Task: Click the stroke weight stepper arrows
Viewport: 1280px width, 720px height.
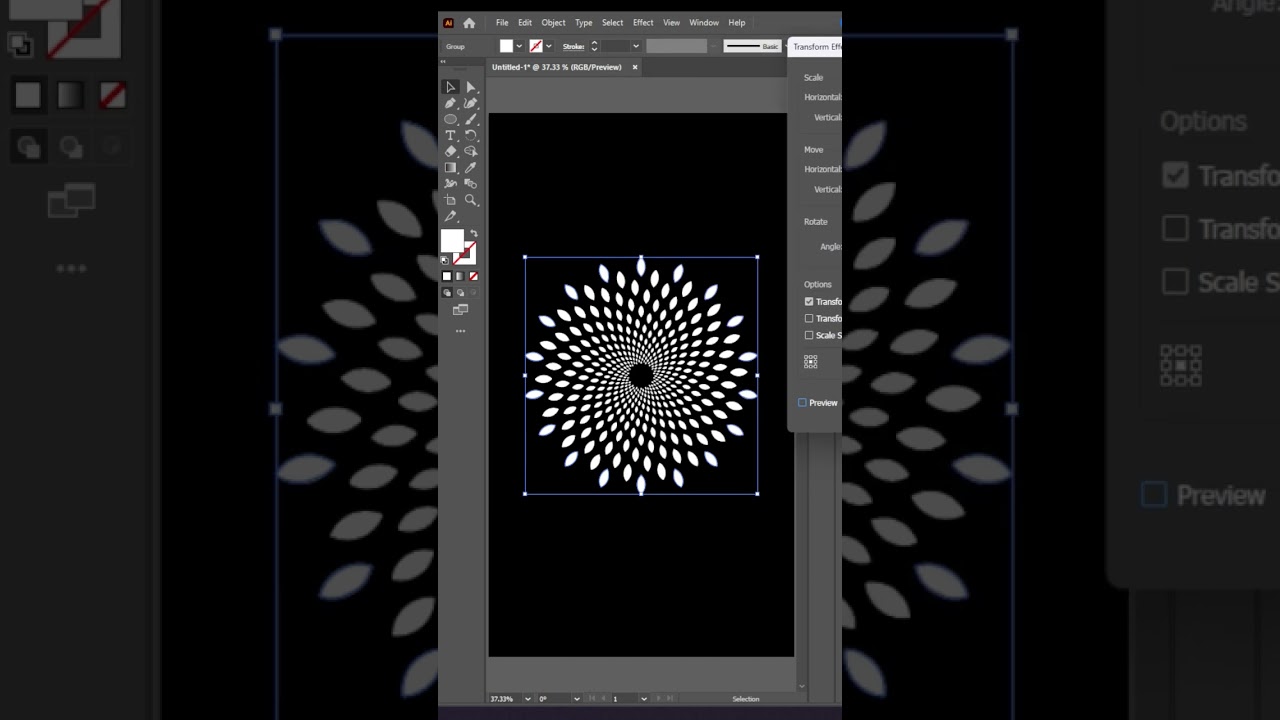Action: 594,46
